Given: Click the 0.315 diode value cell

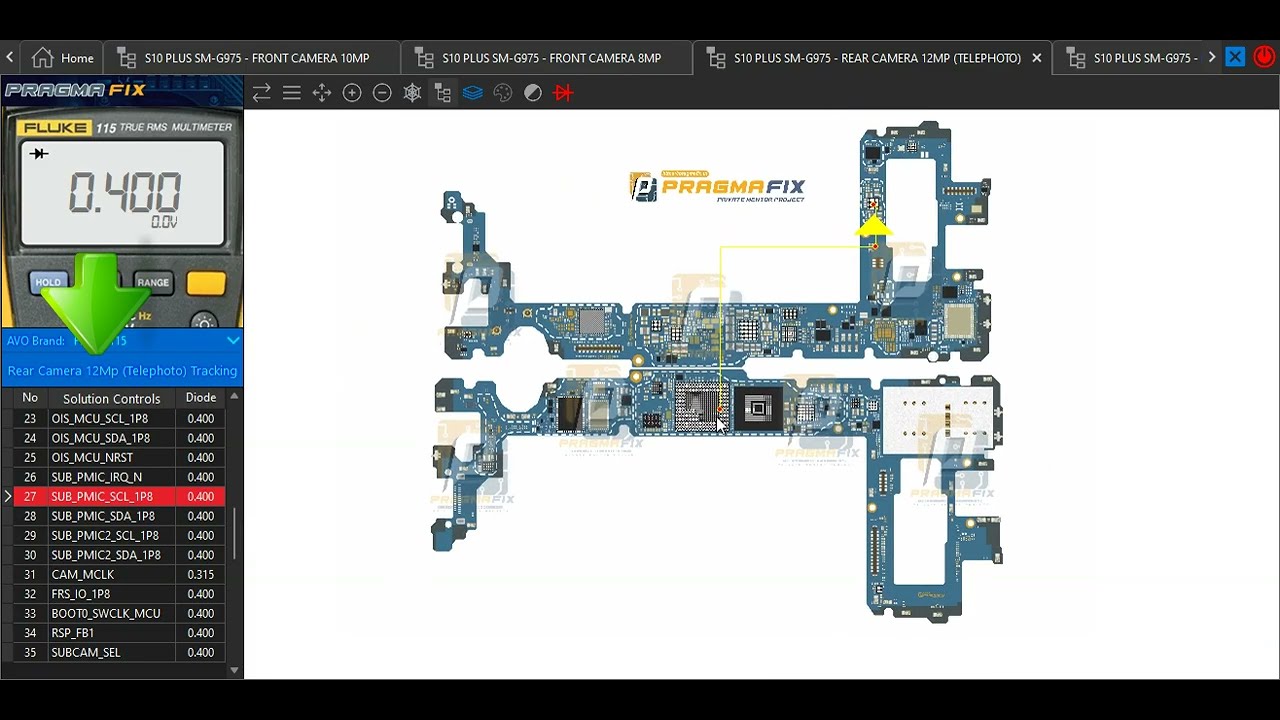Looking at the screenshot, I should [201, 575].
